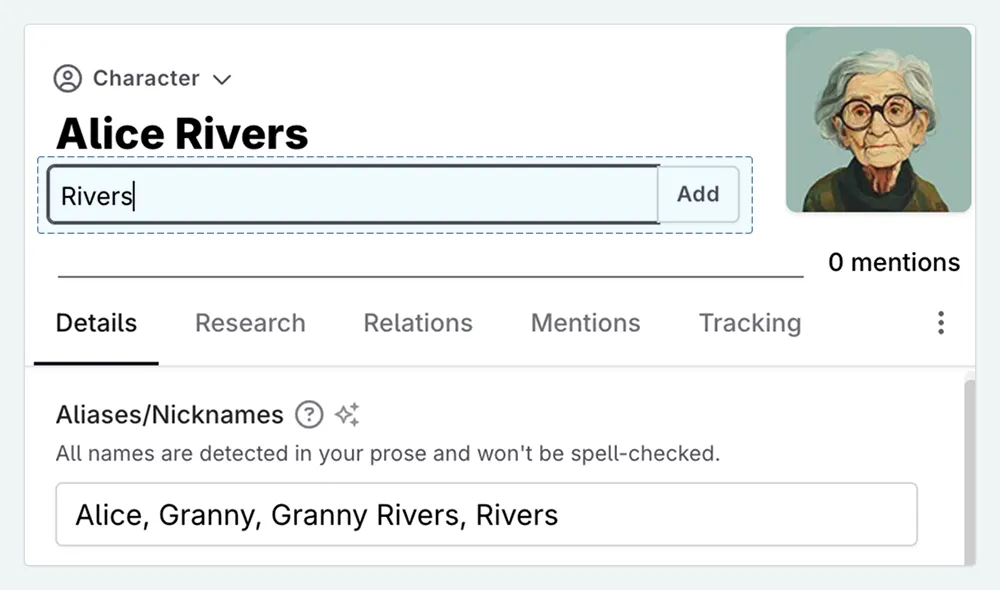The image size is (1000, 590).
Task: Open the Relations tab
Action: pos(417,322)
